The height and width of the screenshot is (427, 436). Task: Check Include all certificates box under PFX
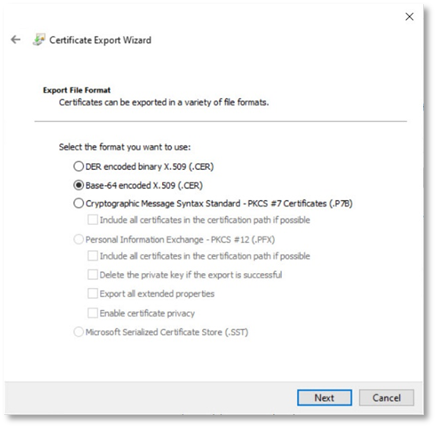pyautogui.click(x=92, y=256)
